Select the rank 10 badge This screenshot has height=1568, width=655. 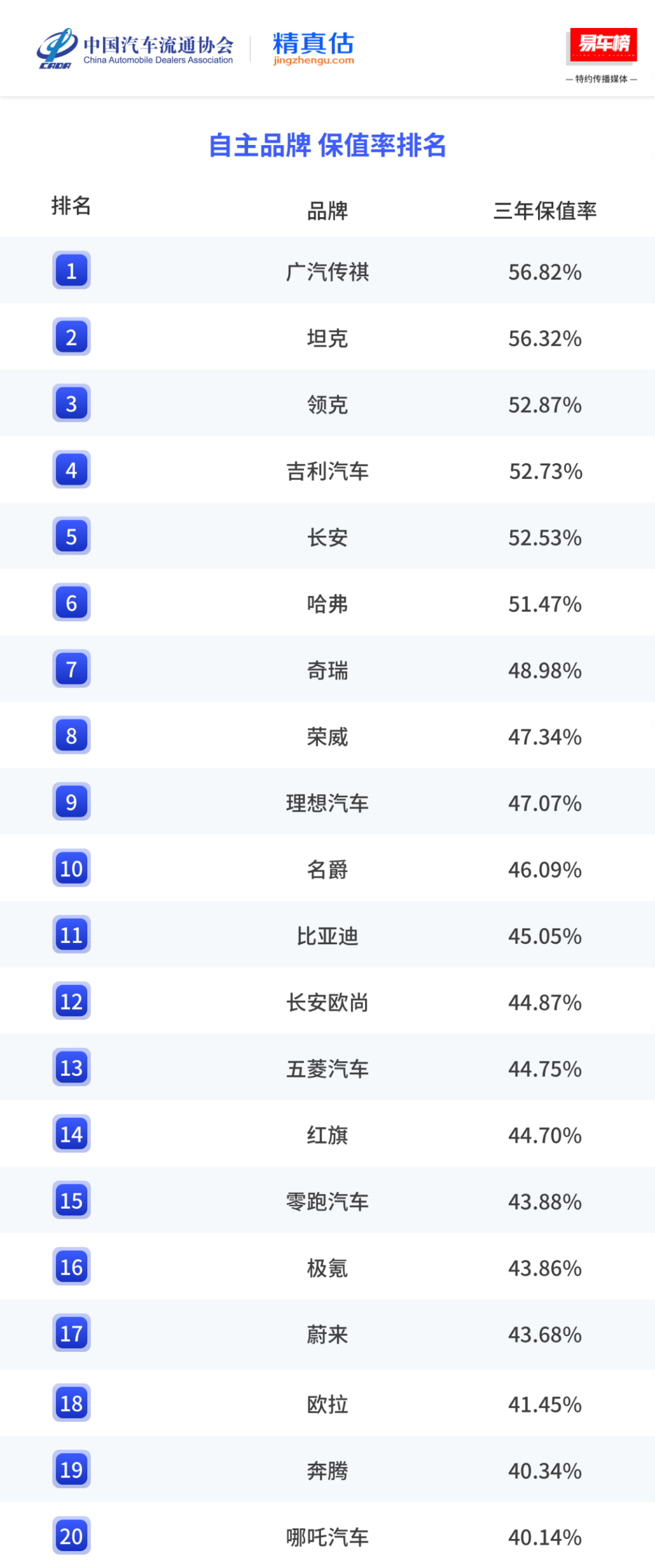pos(71,867)
